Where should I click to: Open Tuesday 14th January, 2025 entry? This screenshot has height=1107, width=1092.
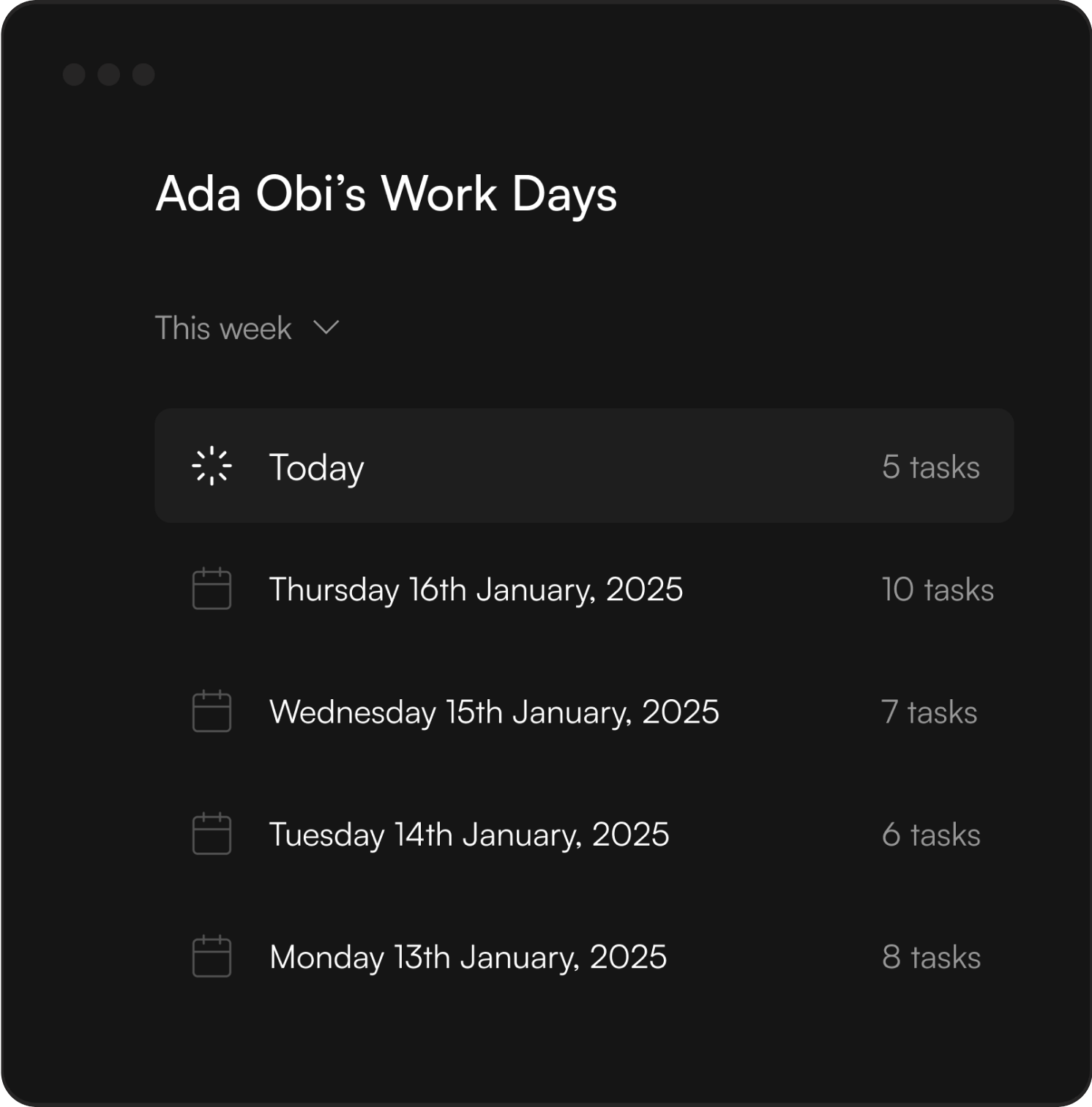click(x=469, y=835)
